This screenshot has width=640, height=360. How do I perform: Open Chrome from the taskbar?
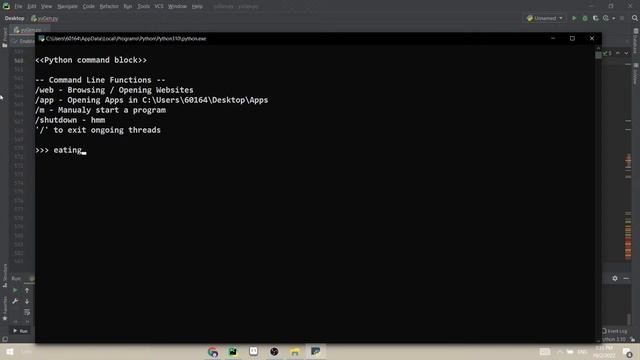[213, 351]
